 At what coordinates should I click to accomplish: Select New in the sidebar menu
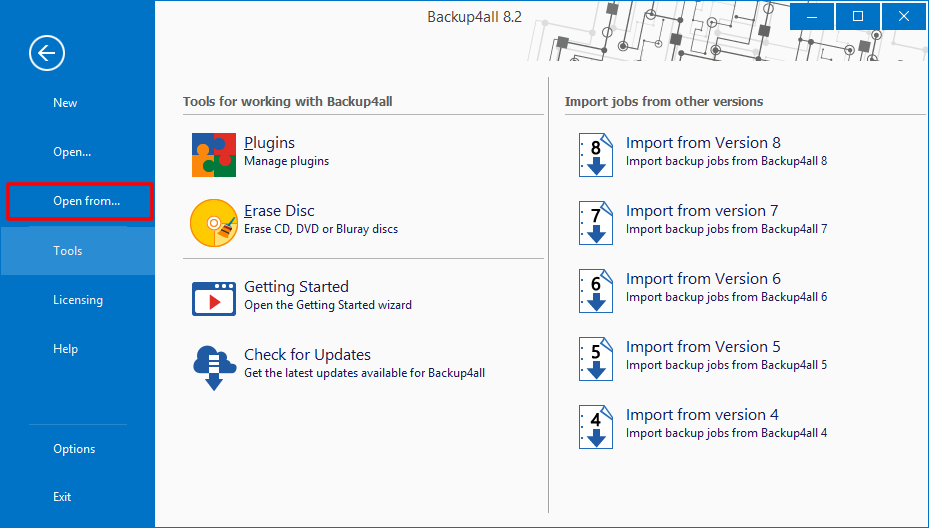coord(65,103)
